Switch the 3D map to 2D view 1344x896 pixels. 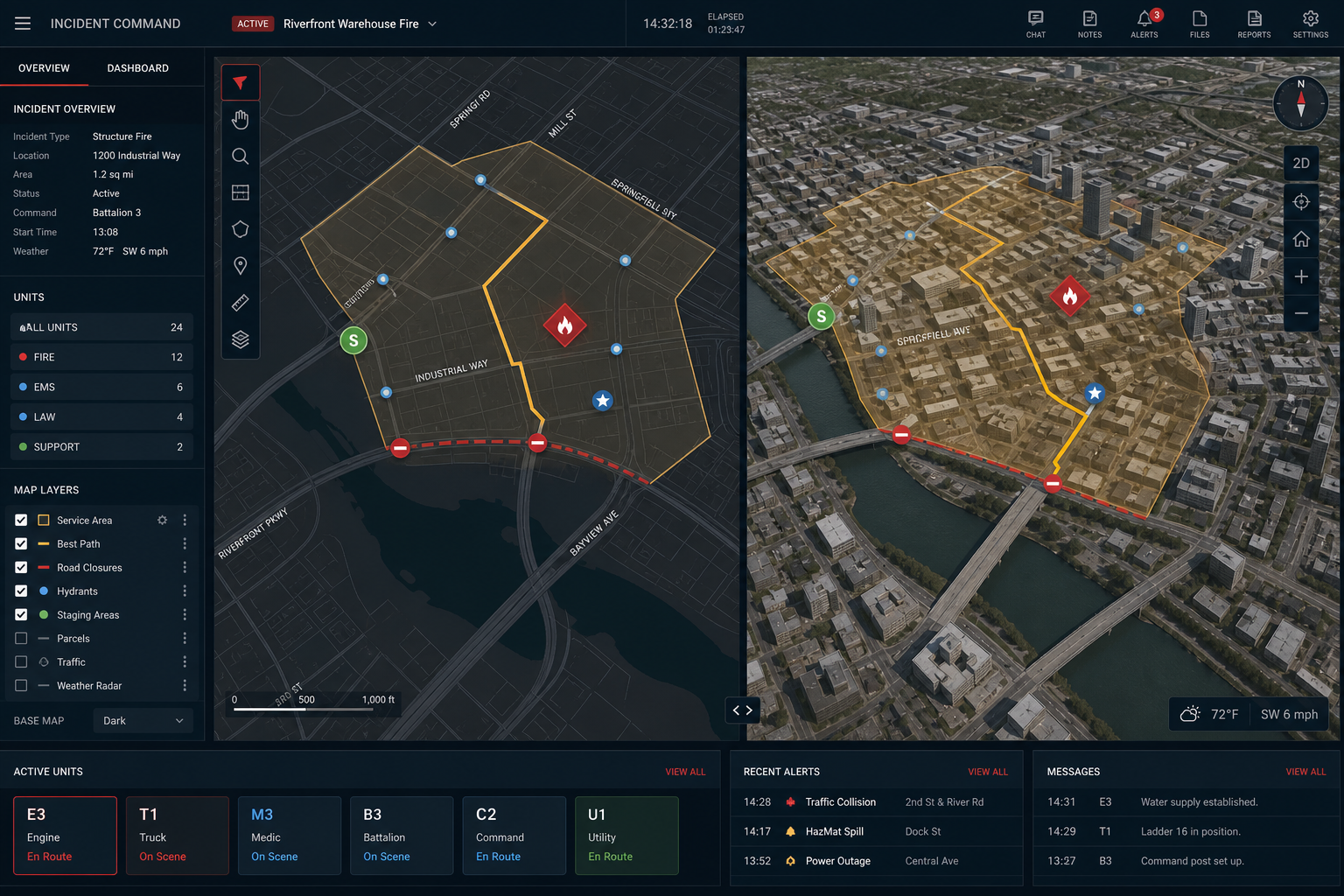pyautogui.click(x=1301, y=164)
